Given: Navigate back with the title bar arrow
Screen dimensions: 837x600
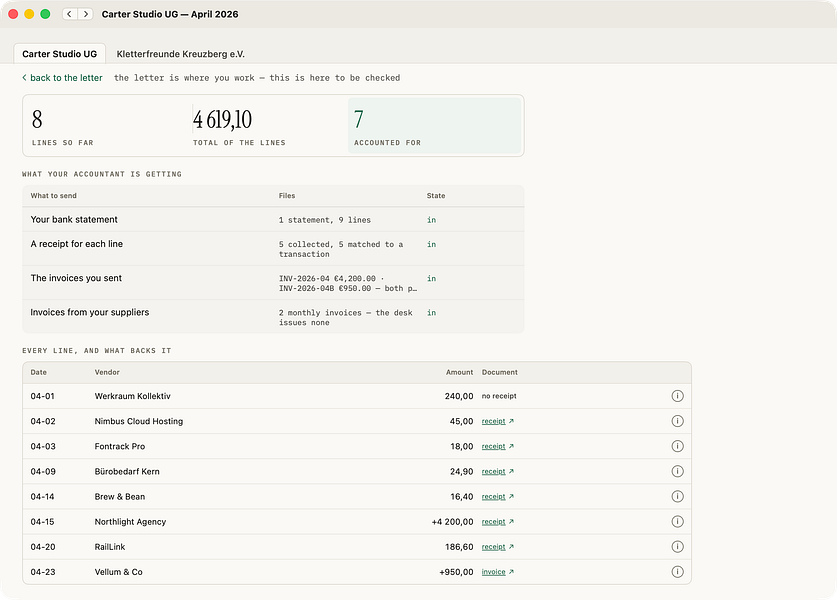Looking at the screenshot, I should 69,14.
